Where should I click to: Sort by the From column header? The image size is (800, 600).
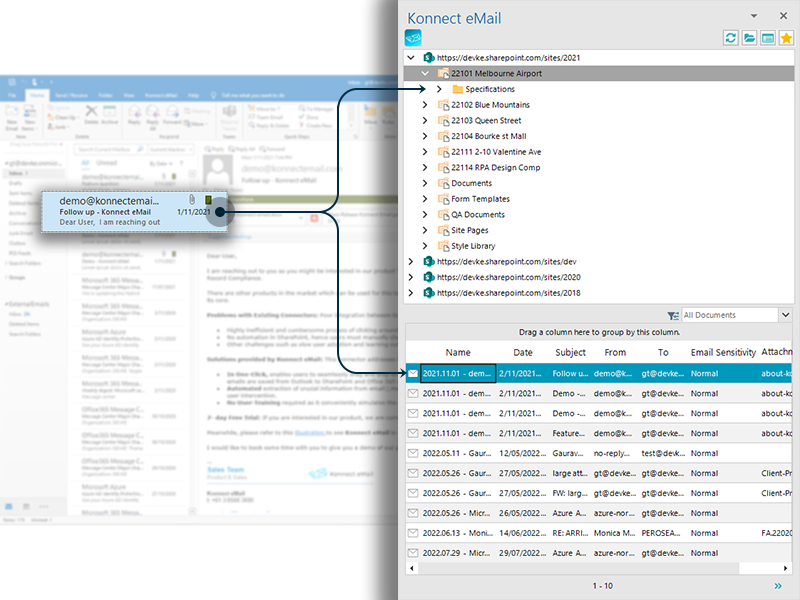point(615,353)
